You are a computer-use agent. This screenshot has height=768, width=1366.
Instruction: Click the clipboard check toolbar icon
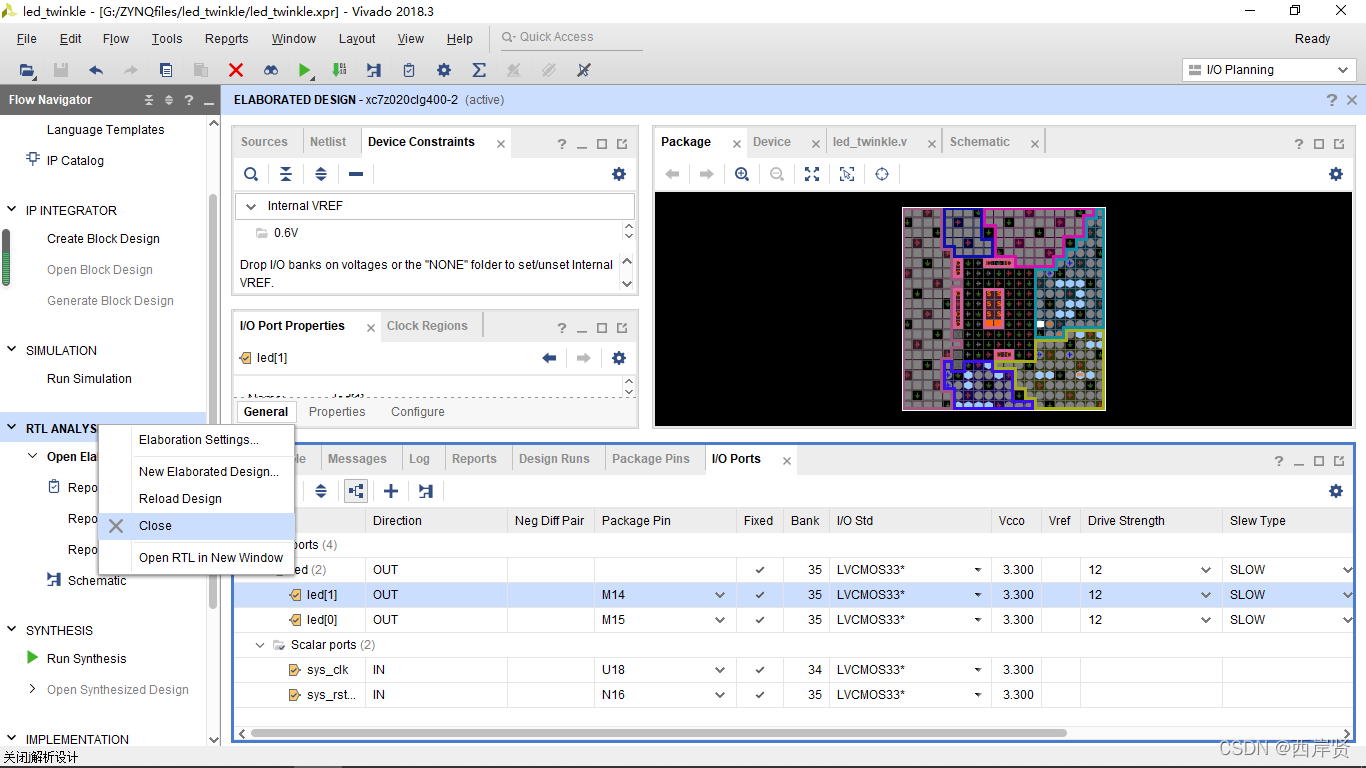tap(409, 70)
